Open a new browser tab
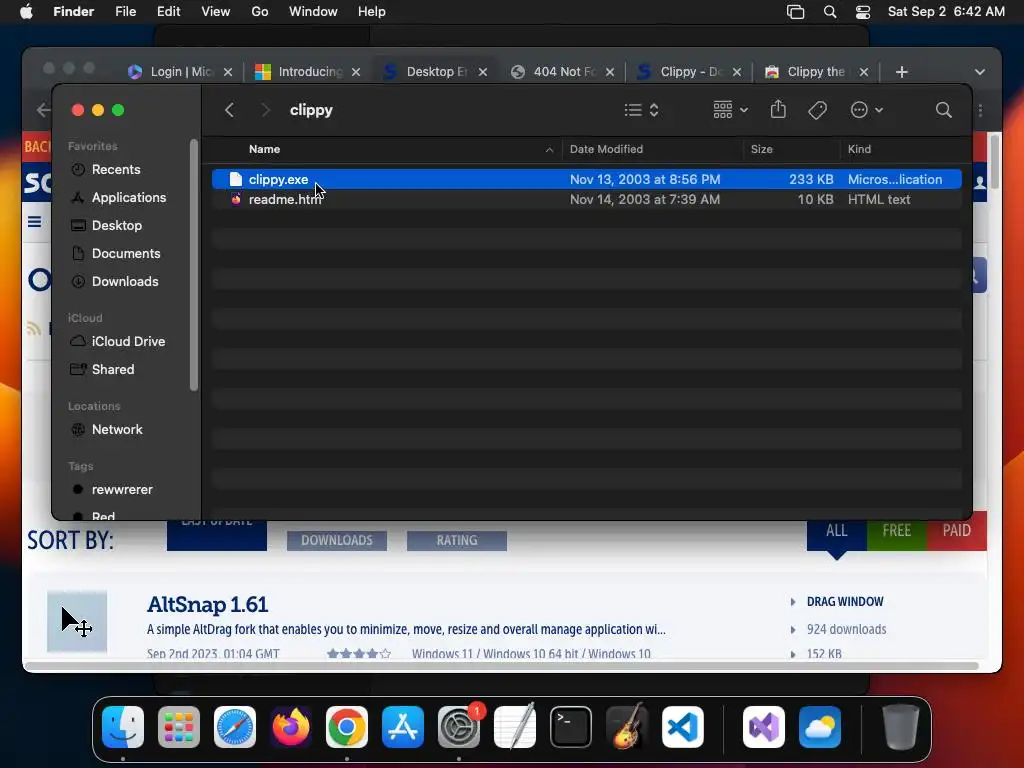This screenshot has width=1024, height=768. (x=902, y=72)
